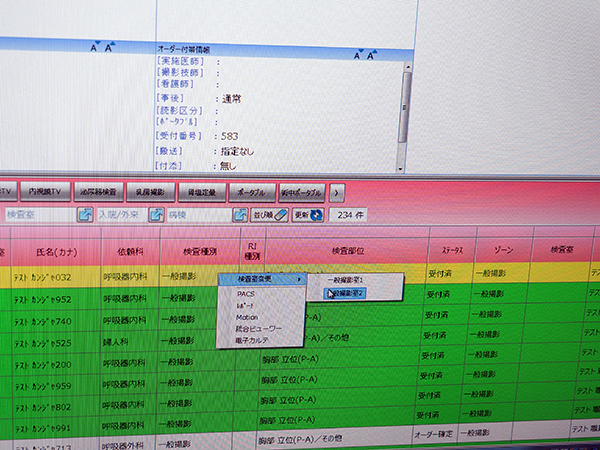The image size is (600, 450).
Task: Increase font size in the left panel
Action: (108, 47)
